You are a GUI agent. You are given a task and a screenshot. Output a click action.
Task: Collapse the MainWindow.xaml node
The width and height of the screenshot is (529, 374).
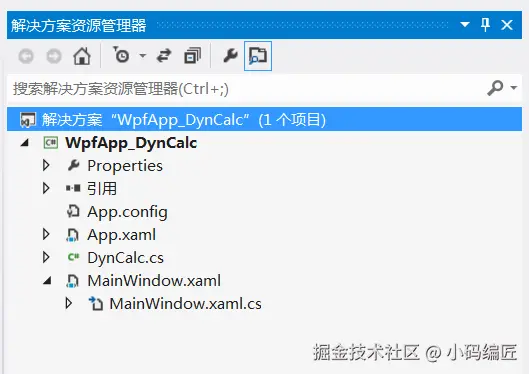pos(48,280)
